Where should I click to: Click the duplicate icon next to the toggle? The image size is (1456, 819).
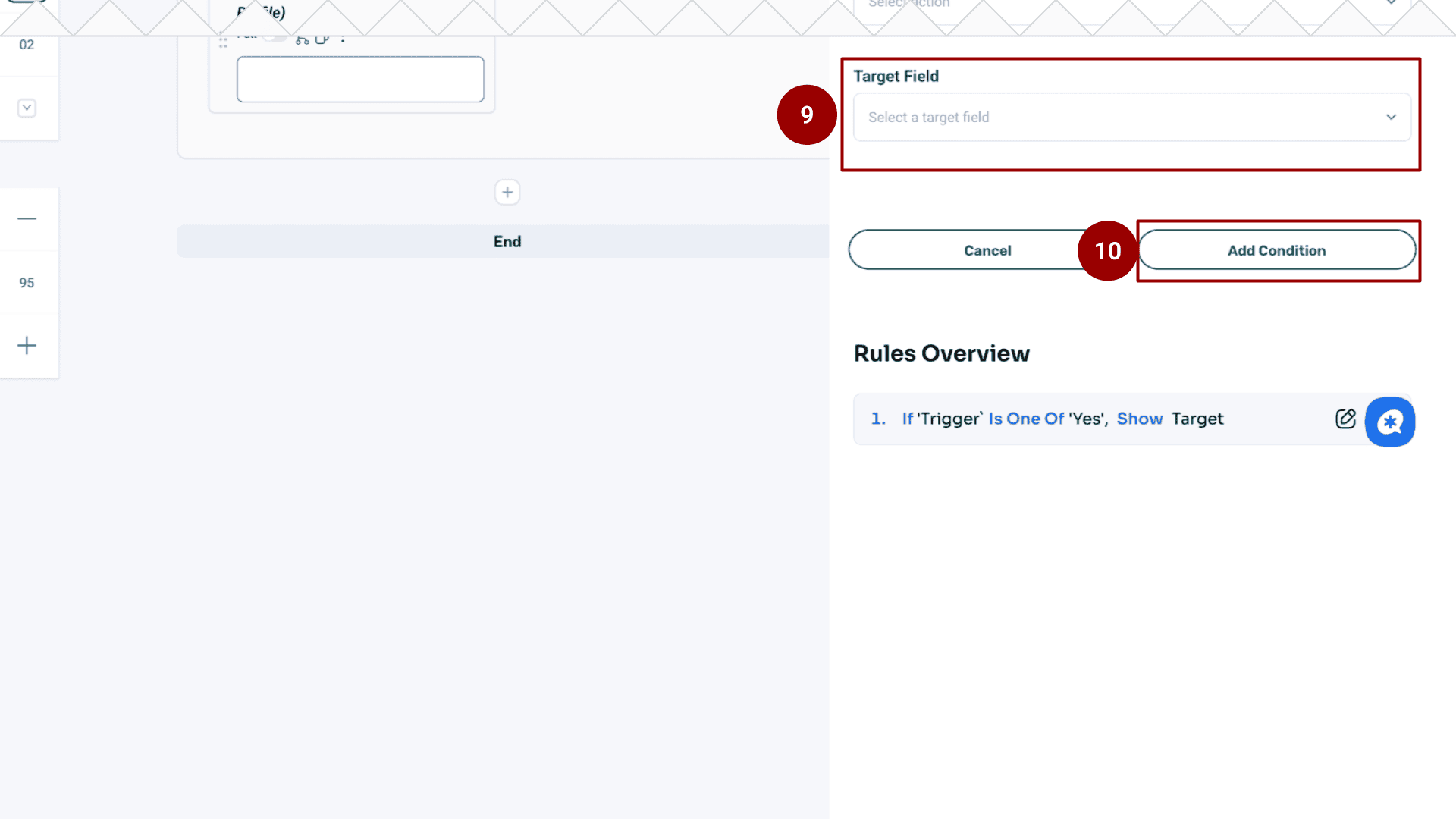322,39
